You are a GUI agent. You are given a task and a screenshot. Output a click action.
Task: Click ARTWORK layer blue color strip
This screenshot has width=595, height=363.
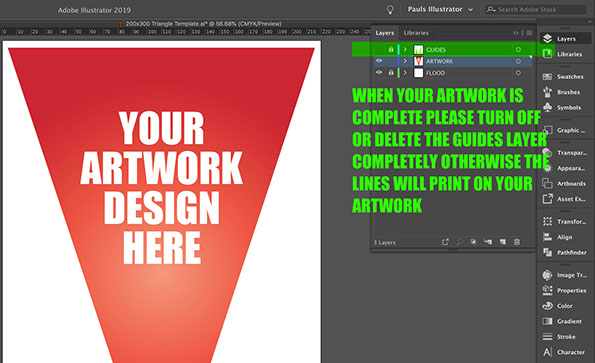coord(398,61)
